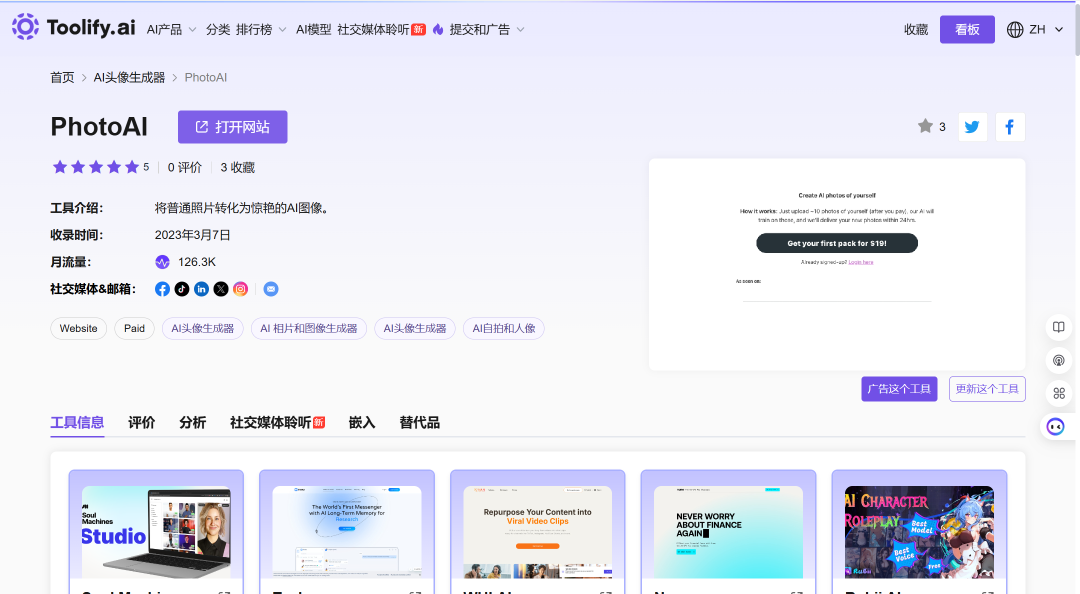The width and height of the screenshot is (1080, 594).
Task: Click the Toolify.ai logo
Action: [74, 27]
